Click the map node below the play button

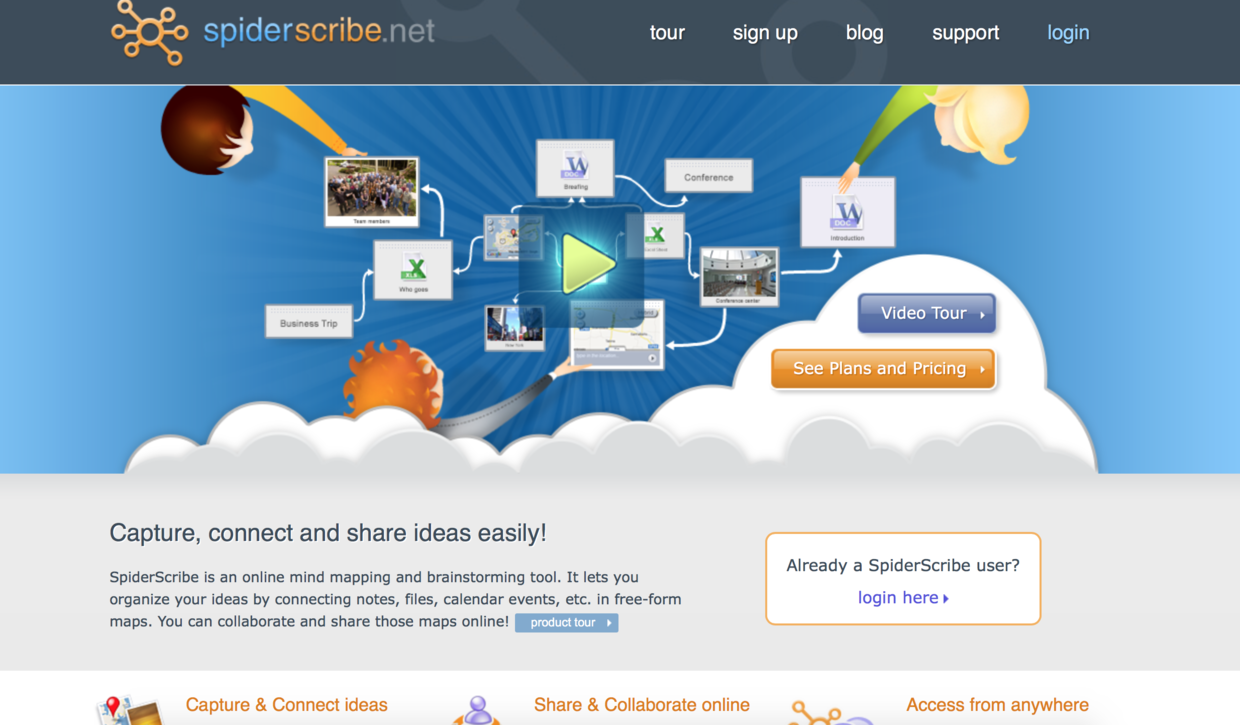pos(617,335)
